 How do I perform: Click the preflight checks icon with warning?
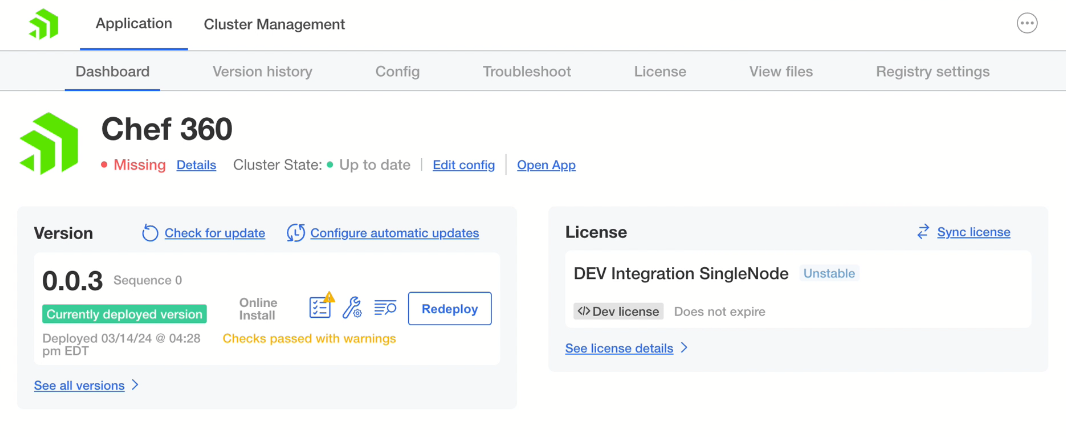321,307
